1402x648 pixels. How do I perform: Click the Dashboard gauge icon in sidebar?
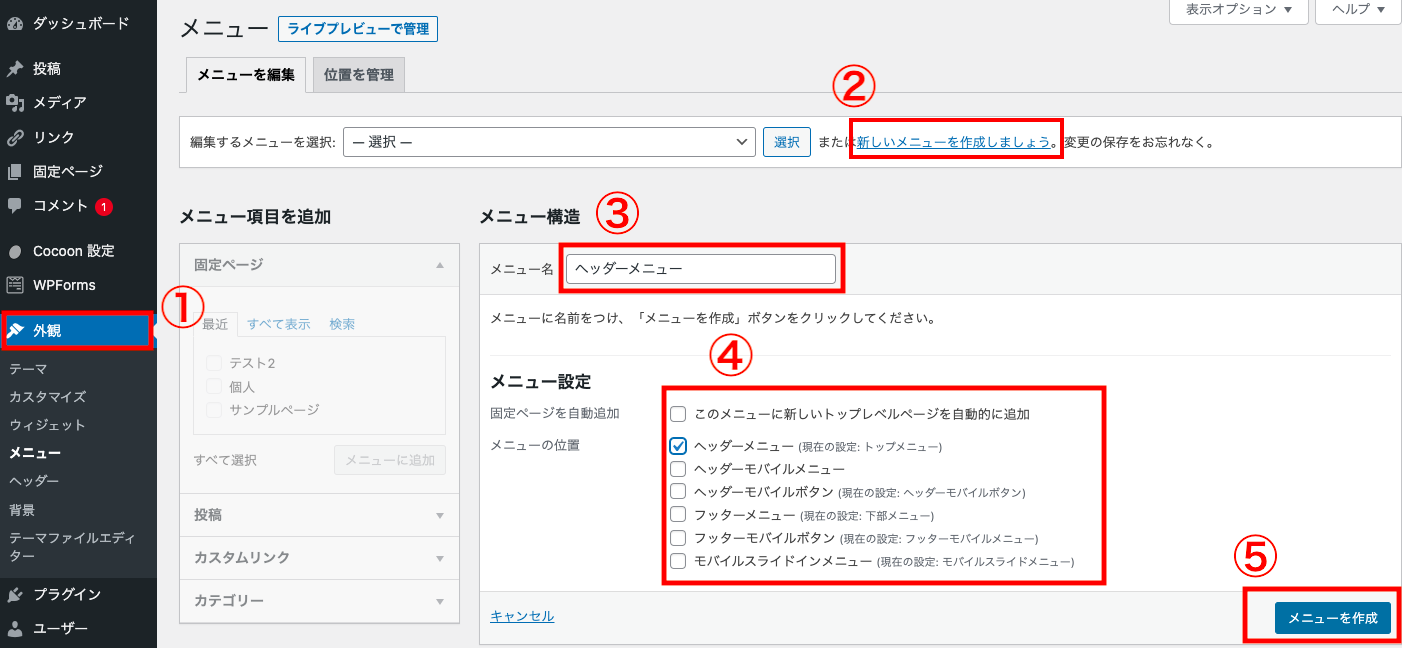click(15, 21)
